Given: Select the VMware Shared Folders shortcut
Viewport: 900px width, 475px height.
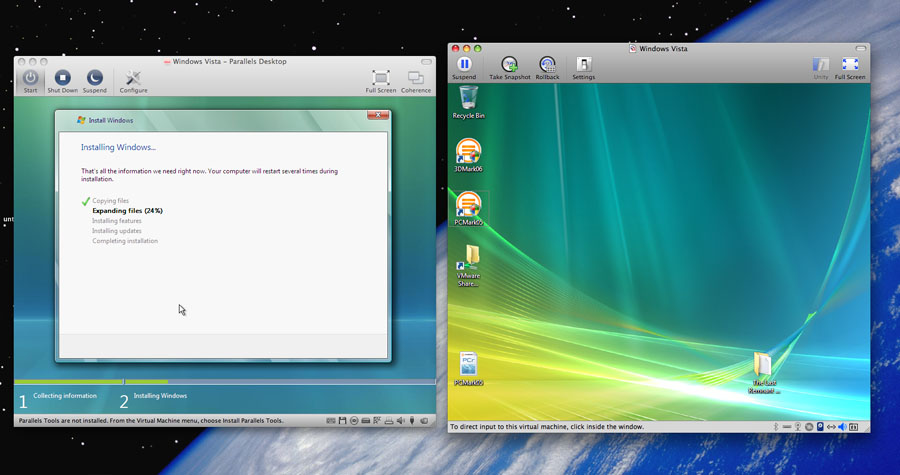Looking at the screenshot, I should click(x=468, y=261).
